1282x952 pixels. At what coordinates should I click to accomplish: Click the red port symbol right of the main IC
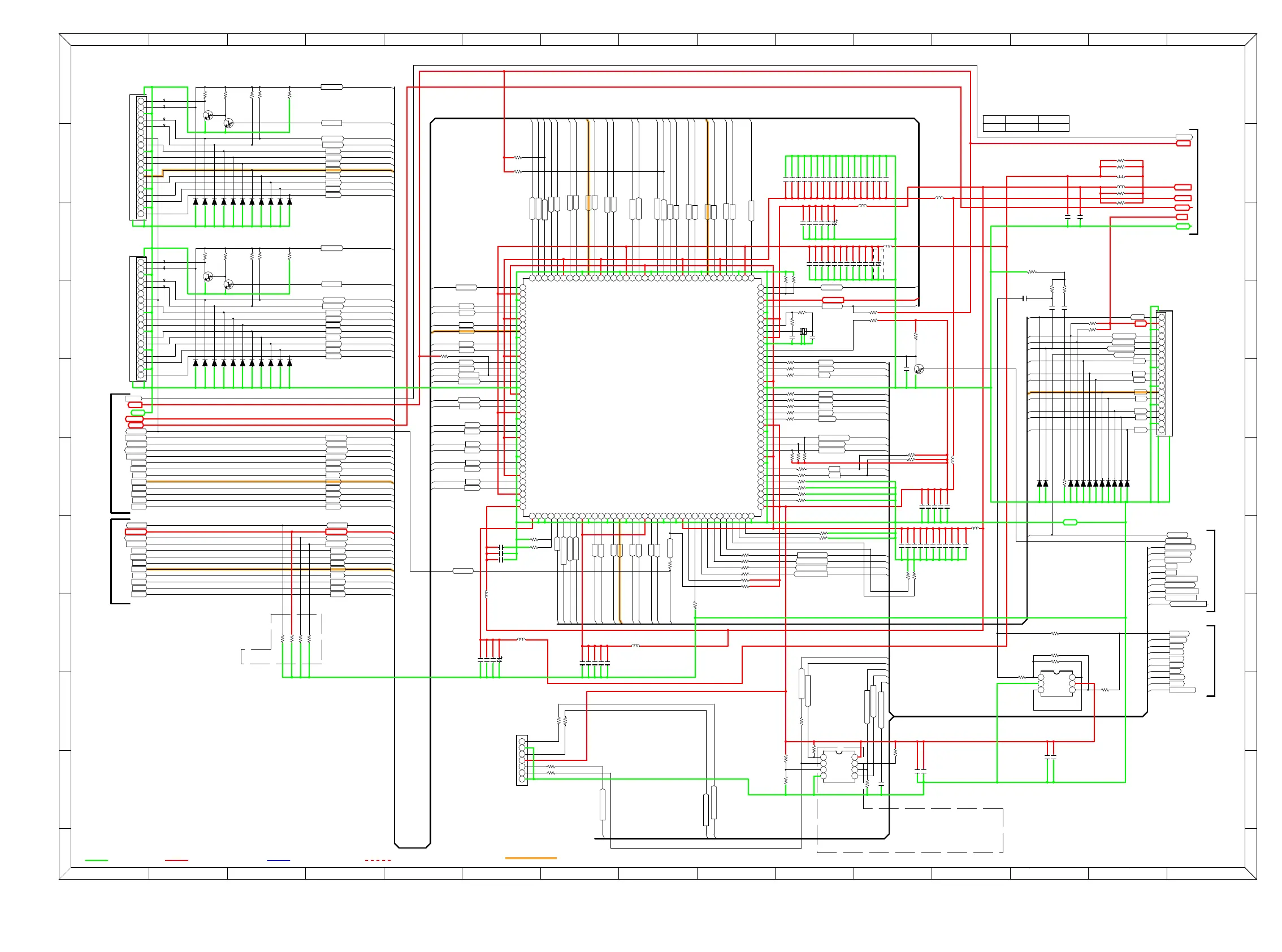tap(833, 300)
